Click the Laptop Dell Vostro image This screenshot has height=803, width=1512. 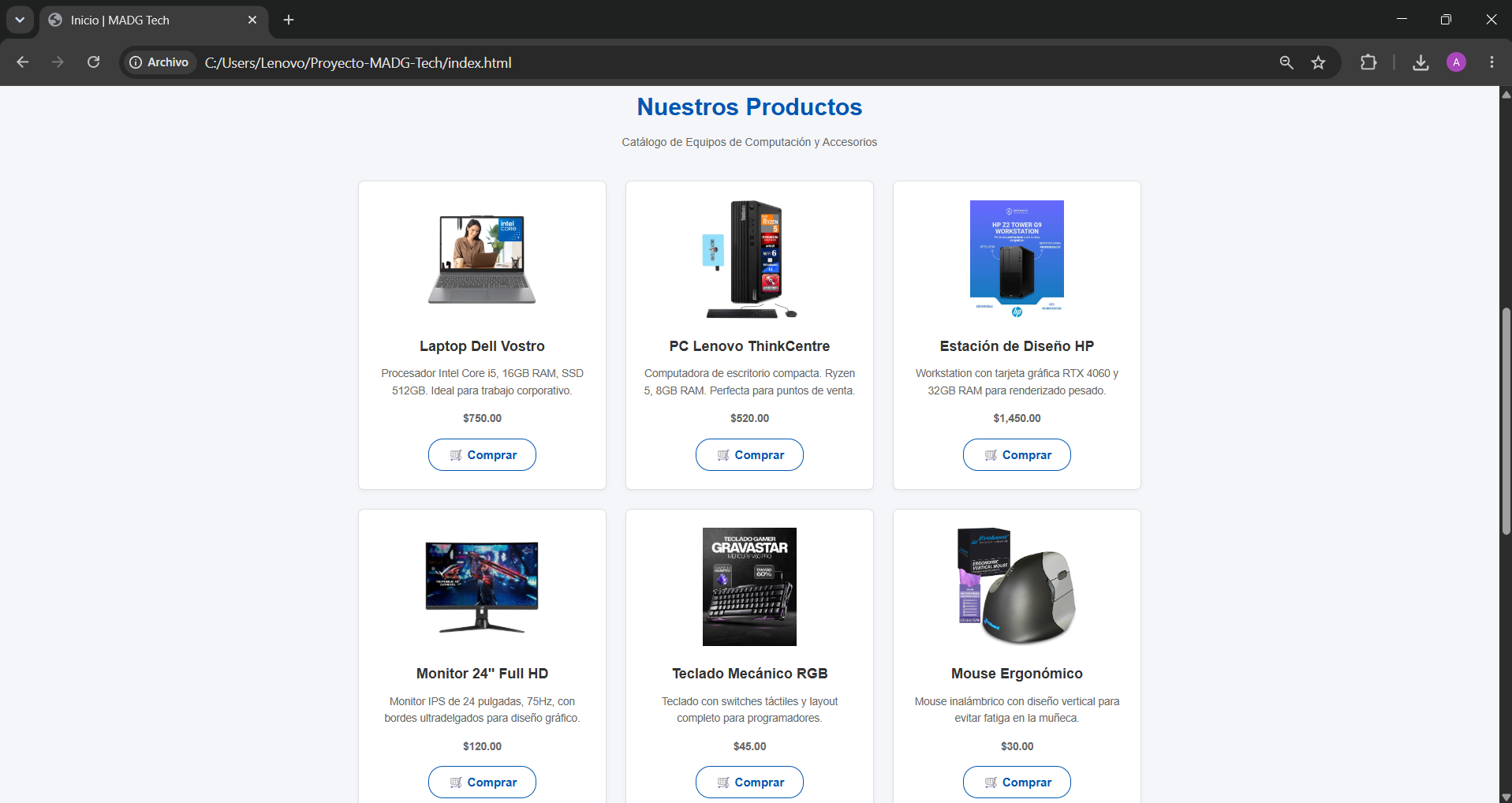point(482,260)
